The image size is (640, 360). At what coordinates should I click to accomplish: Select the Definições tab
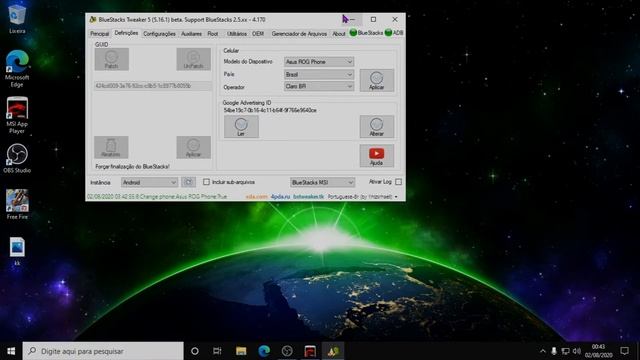point(126,33)
